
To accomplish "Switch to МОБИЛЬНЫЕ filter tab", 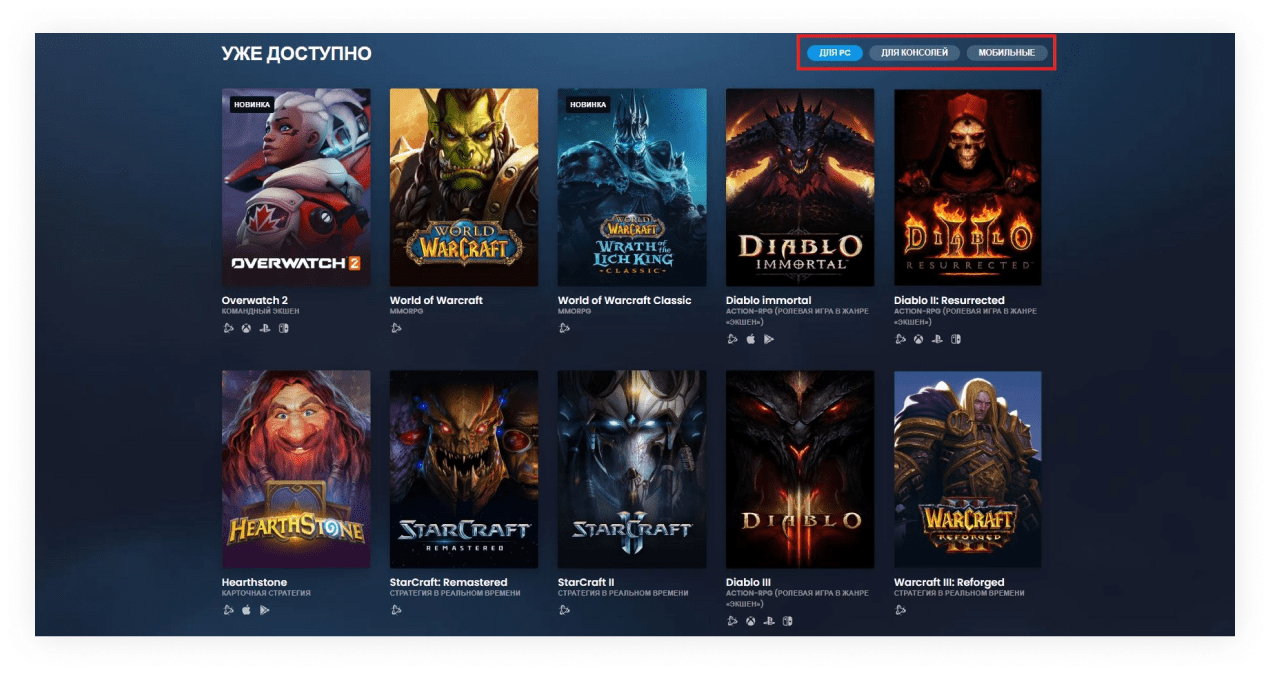I will pos(1007,53).
